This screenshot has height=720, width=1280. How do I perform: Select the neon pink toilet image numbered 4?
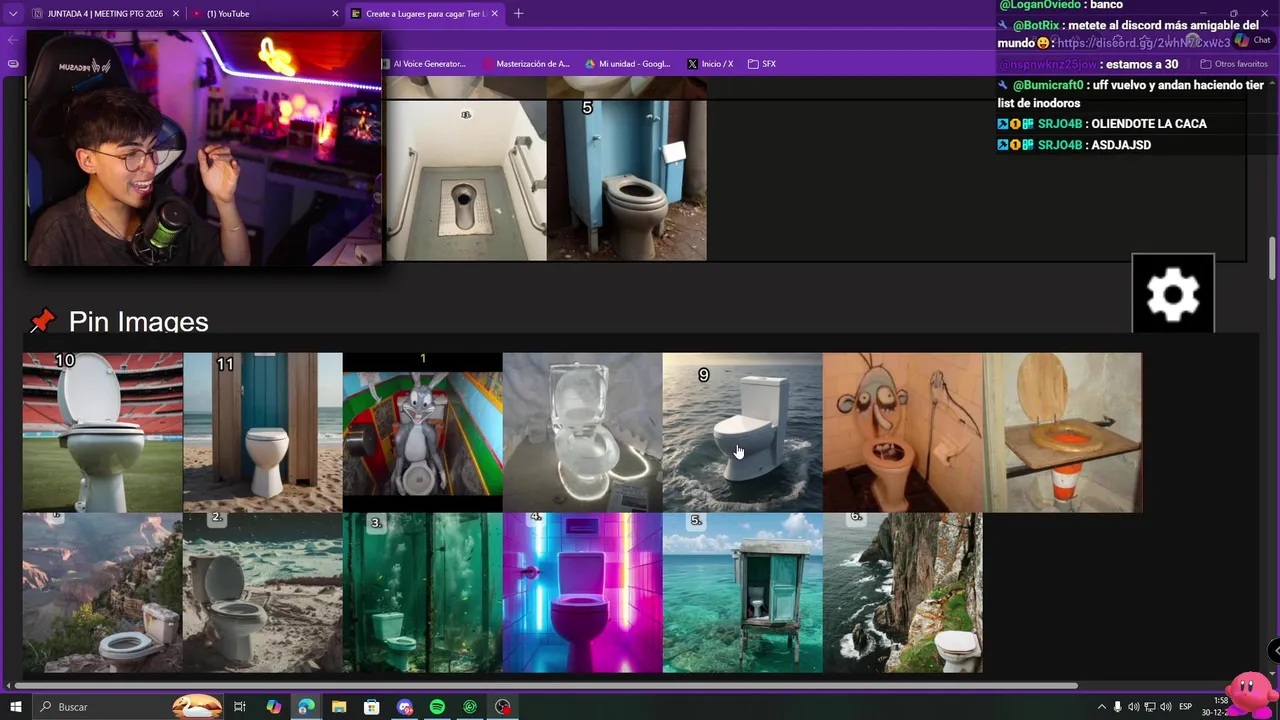click(583, 592)
